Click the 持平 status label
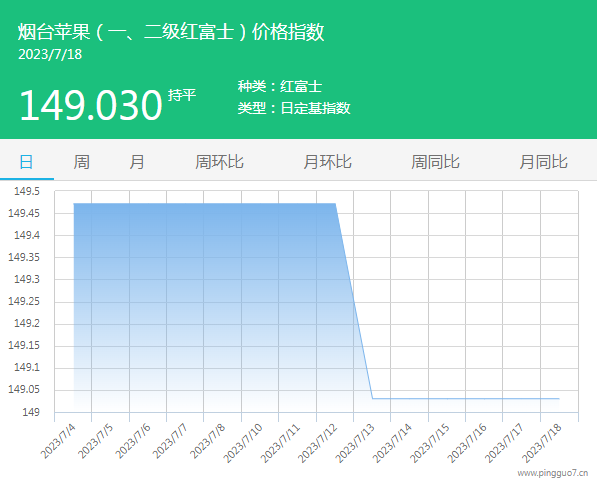 [x=182, y=95]
